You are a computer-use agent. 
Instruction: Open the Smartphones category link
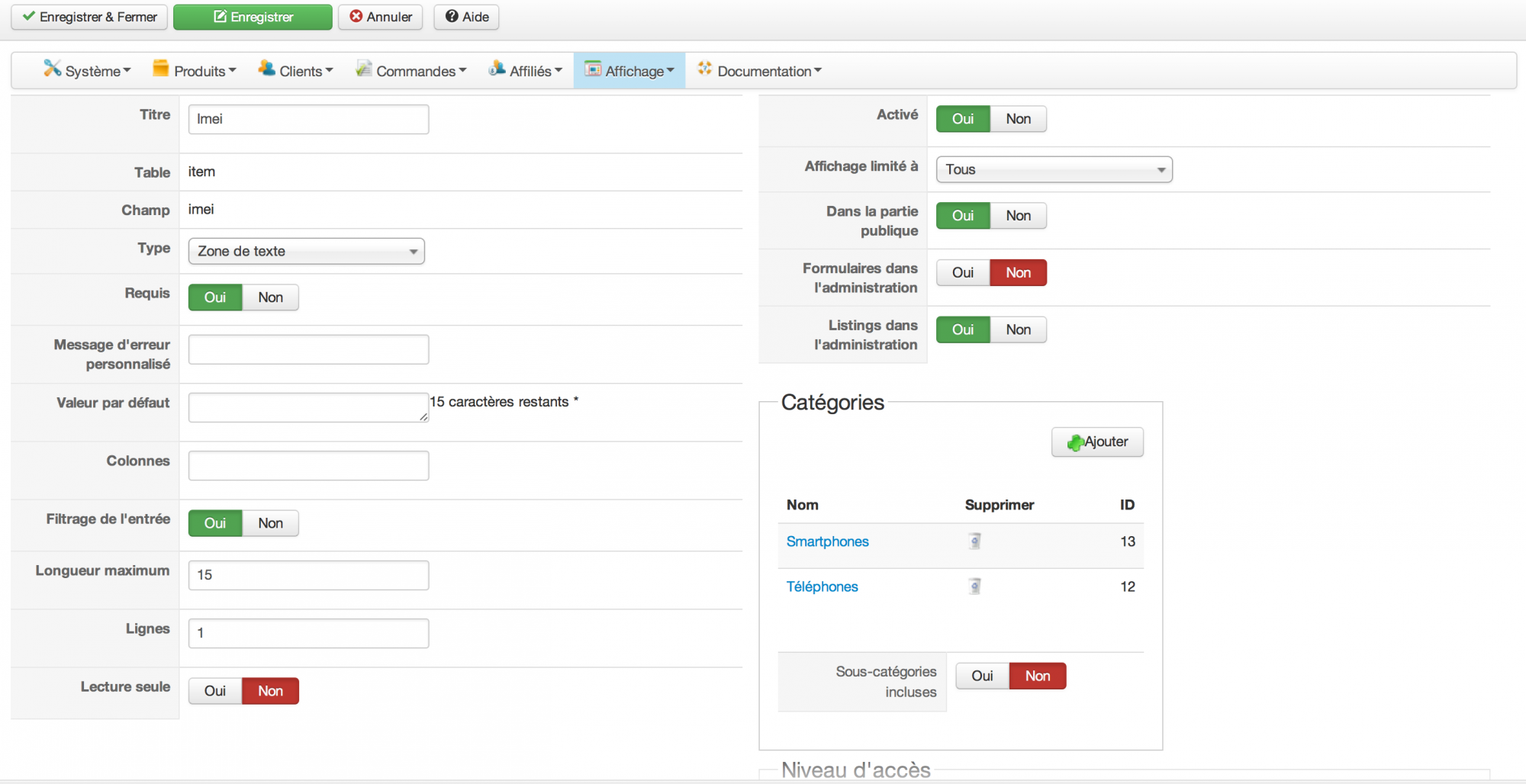(x=828, y=541)
